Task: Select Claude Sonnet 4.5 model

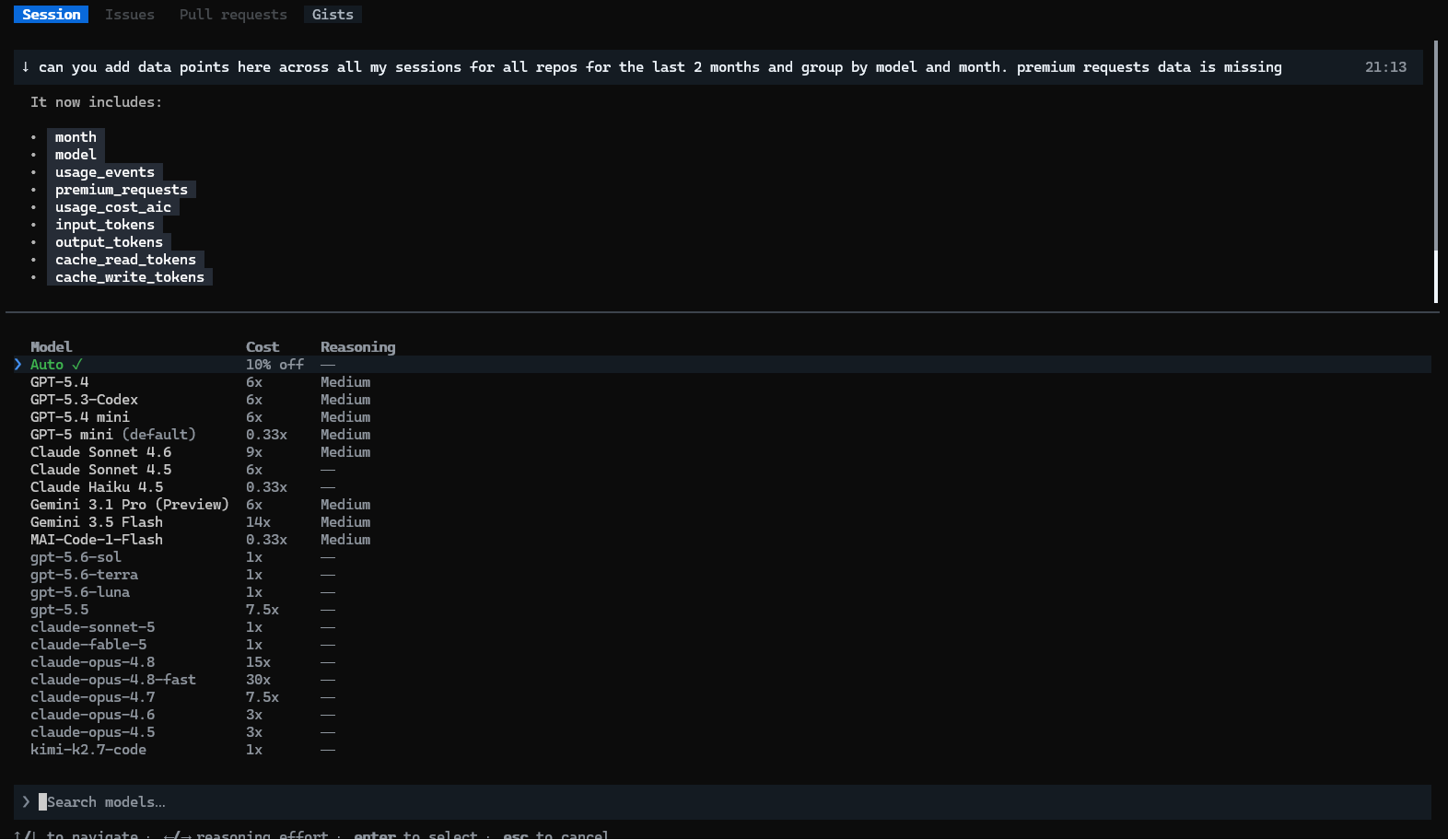Action: (x=100, y=470)
